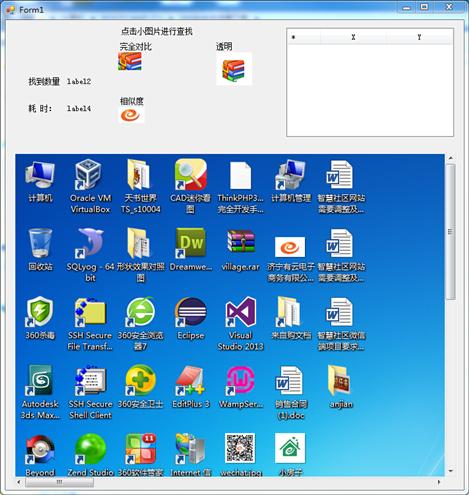Select the Recycle Bin 回收站 icon
This screenshot has width=469, height=495.
point(40,243)
